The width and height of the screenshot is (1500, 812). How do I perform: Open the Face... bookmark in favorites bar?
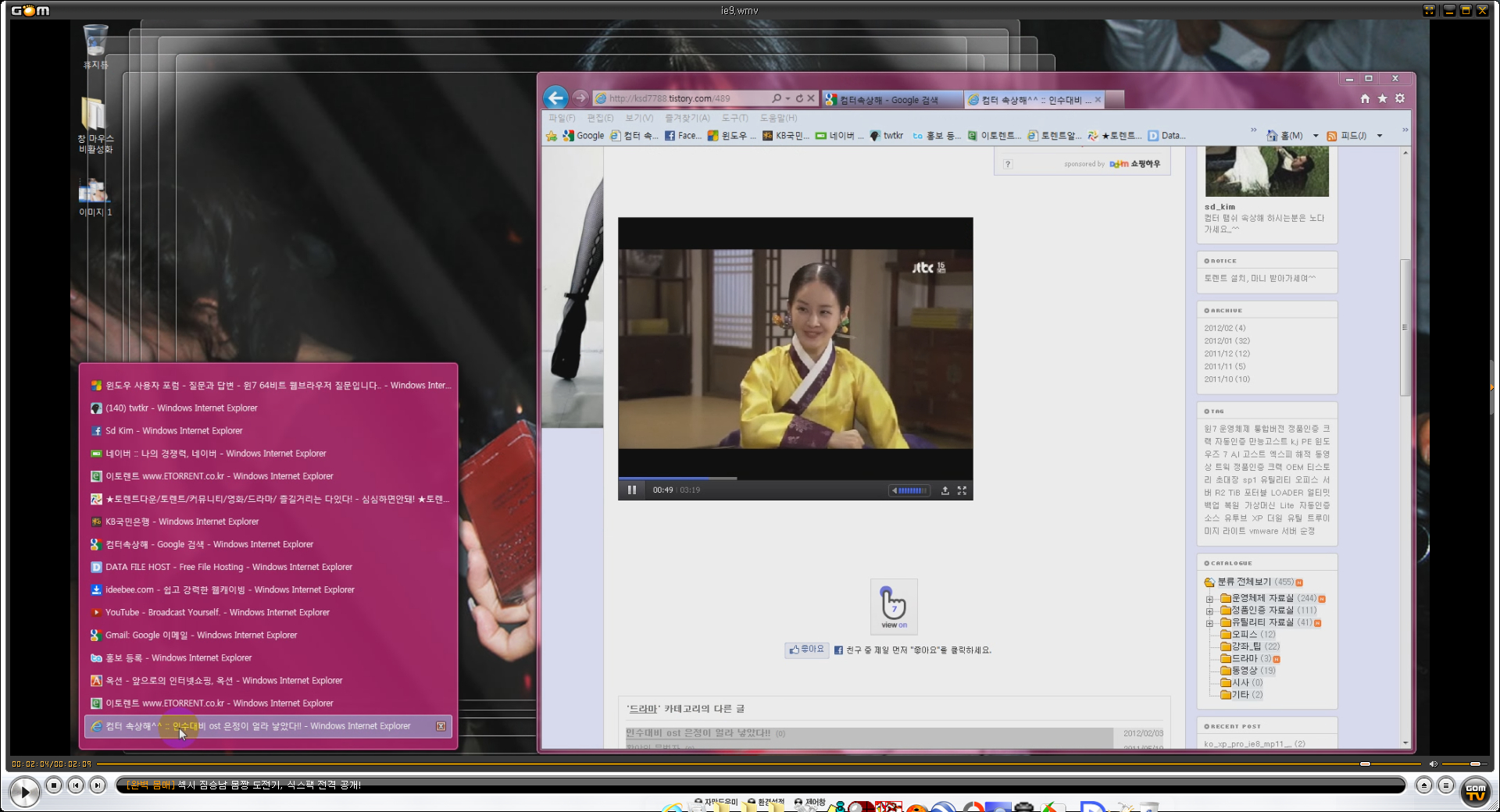pos(683,136)
